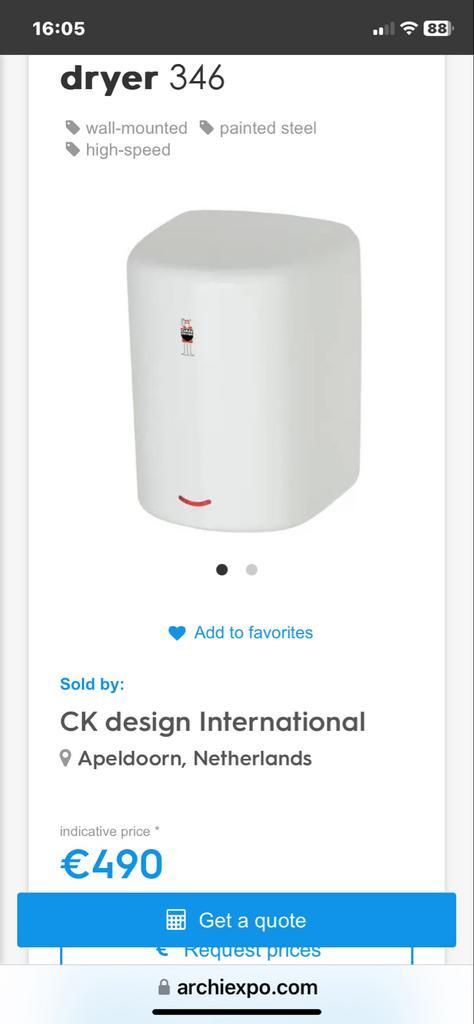Select the first image carousel dot
This screenshot has height=1024, width=474.
click(x=222, y=569)
